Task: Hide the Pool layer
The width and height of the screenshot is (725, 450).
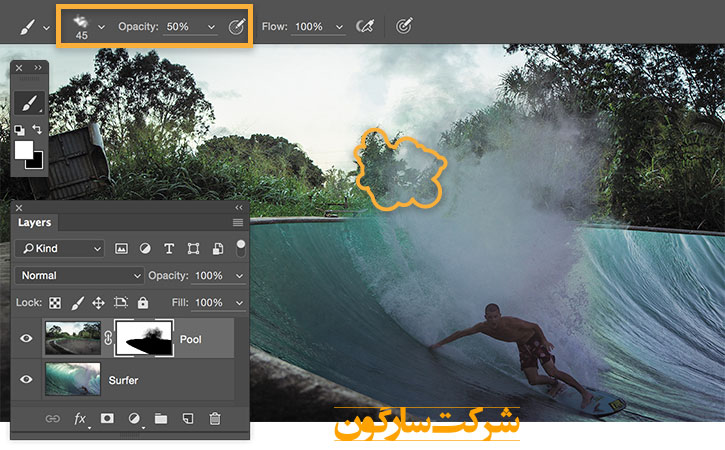Action: [x=27, y=339]
